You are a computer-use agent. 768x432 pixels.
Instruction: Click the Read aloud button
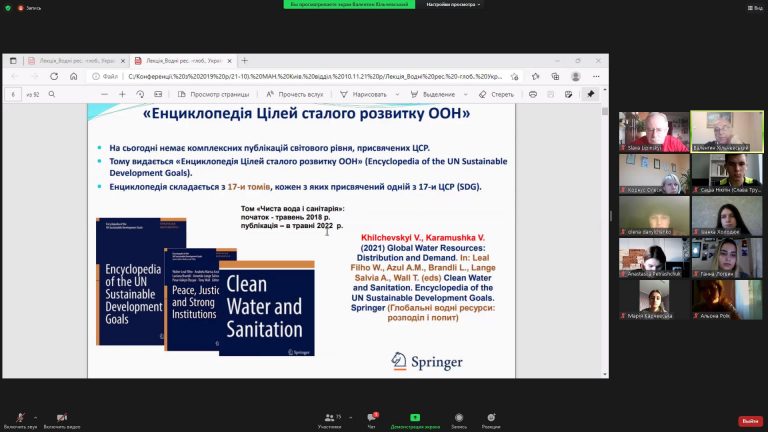coord(295,95)
